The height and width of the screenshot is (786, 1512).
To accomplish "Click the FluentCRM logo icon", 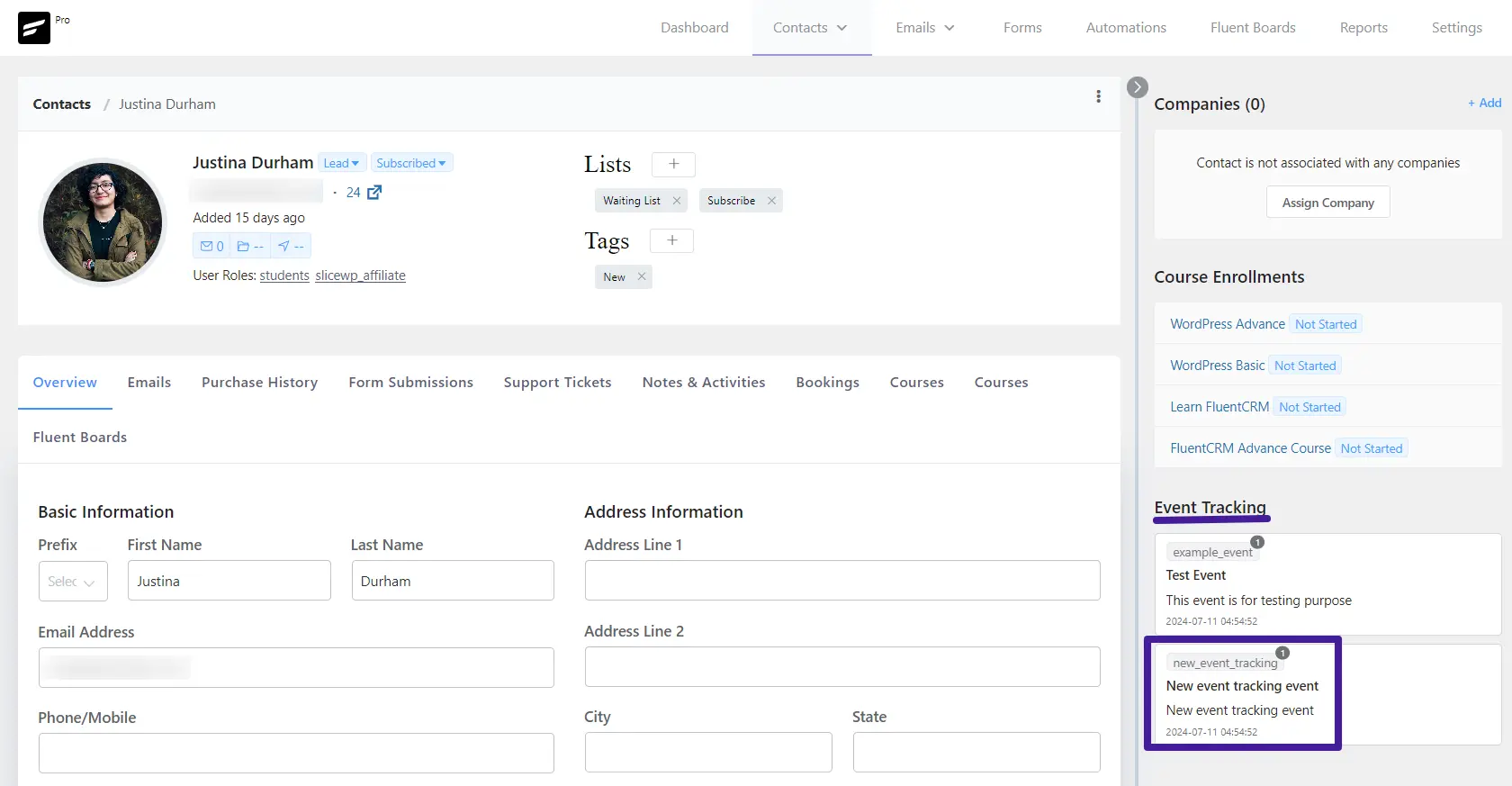I will (x=34, y=28).
